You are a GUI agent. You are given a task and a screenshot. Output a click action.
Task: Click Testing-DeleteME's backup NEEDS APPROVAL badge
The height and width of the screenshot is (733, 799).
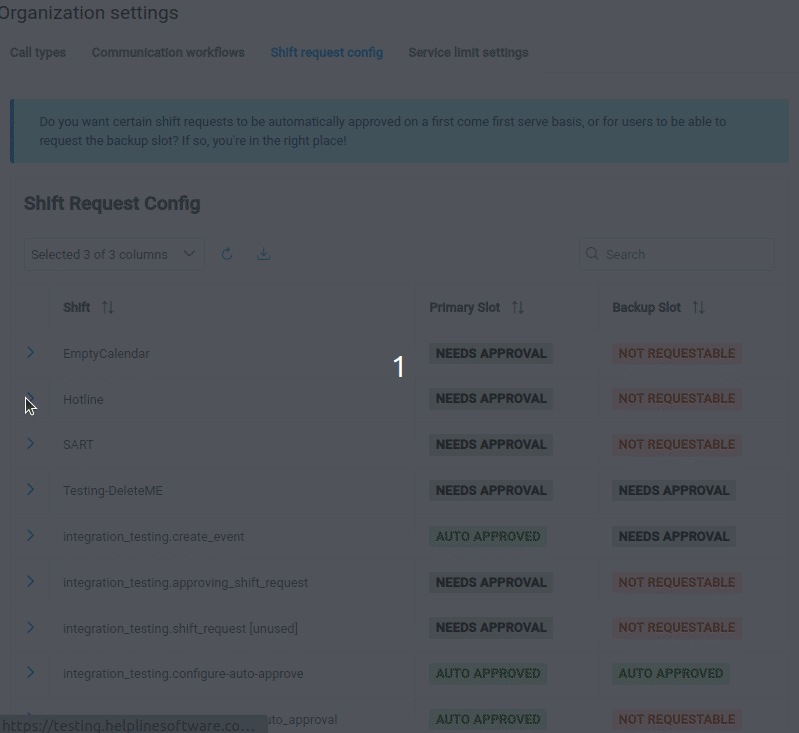click(674, 490)
